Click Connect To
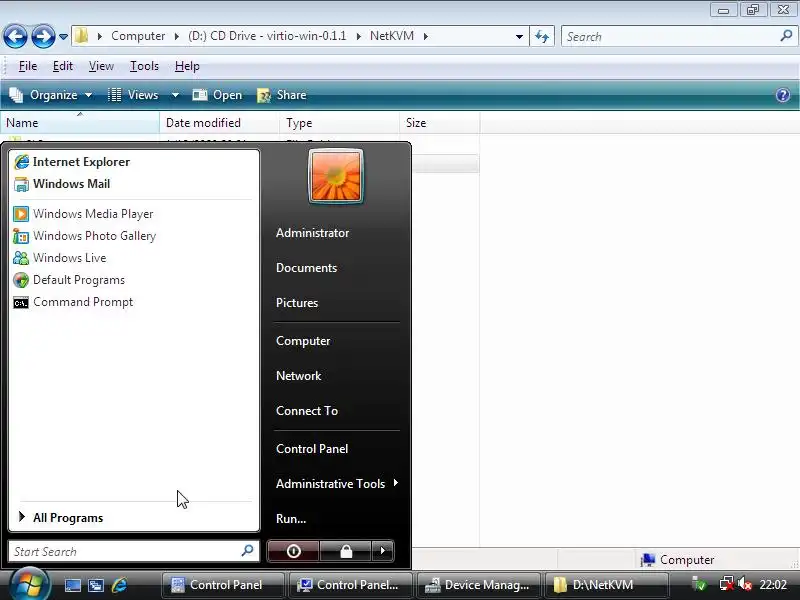 click(307, 411)
